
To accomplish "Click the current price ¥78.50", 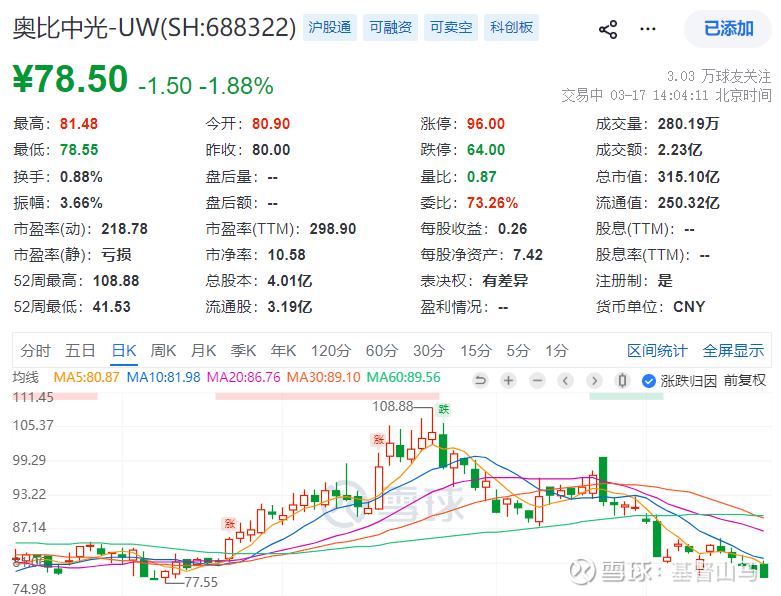I will pyautogui.click(x=70, y=79).
